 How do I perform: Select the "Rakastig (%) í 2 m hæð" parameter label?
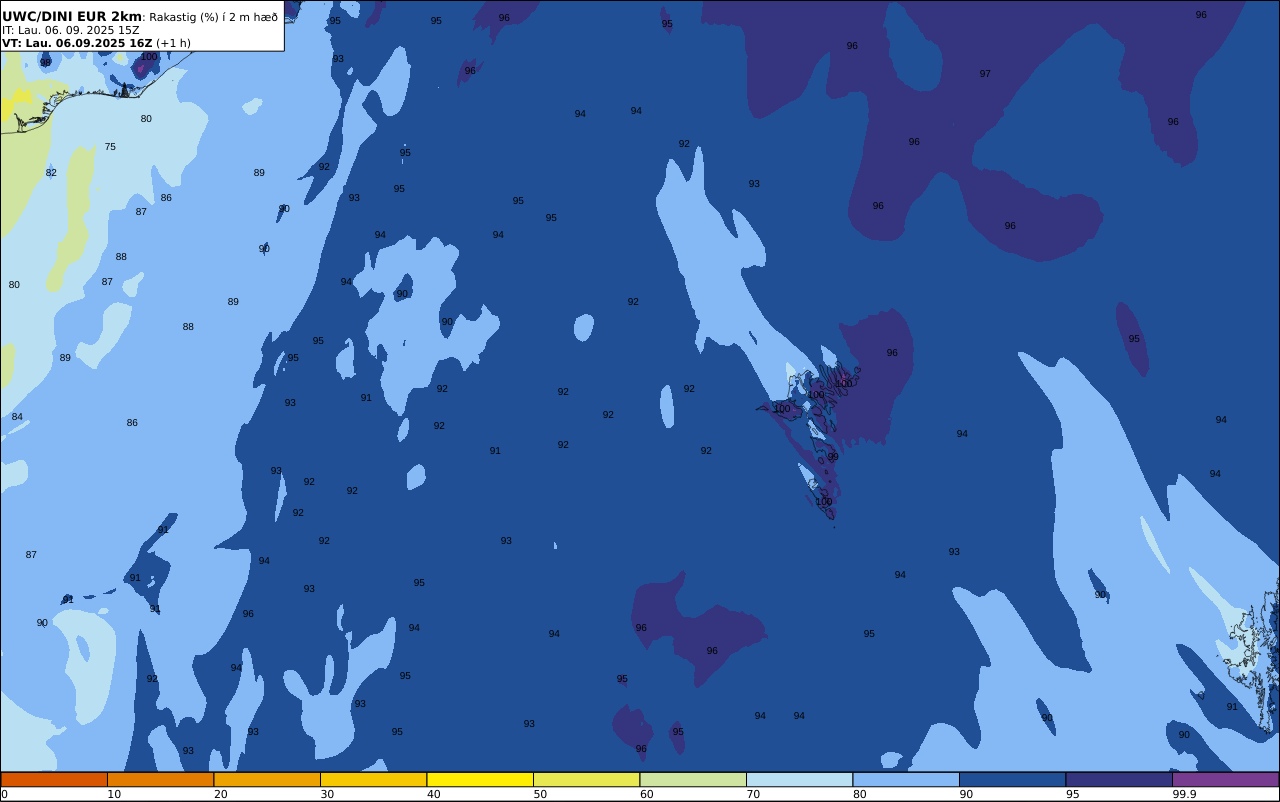point(214,17)
